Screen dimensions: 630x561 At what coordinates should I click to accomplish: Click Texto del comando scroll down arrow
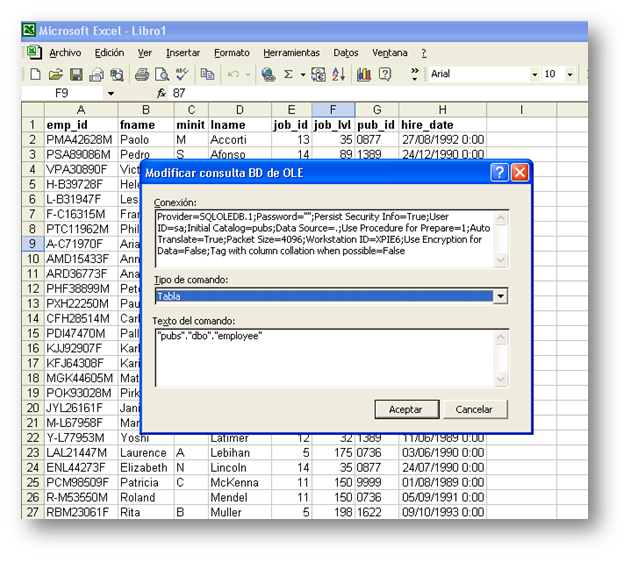[x=501, y=379]
